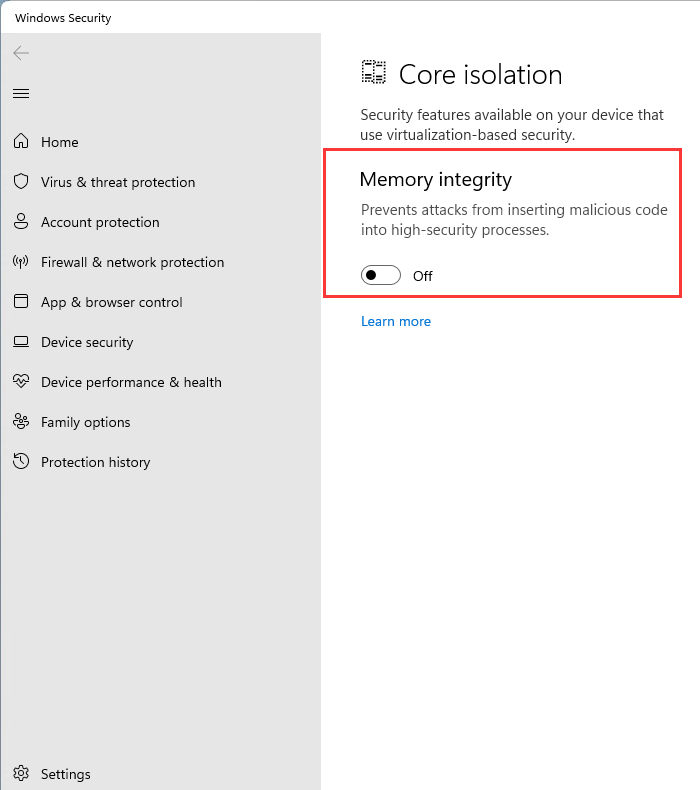Click the Learn more link
700x790 pixels.
pyautogui.click(x=396, y=321)
